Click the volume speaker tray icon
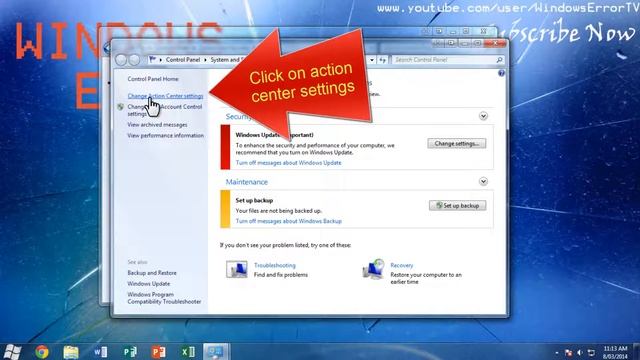This screenshot has height=360, width=640. (x=580, y=352)
